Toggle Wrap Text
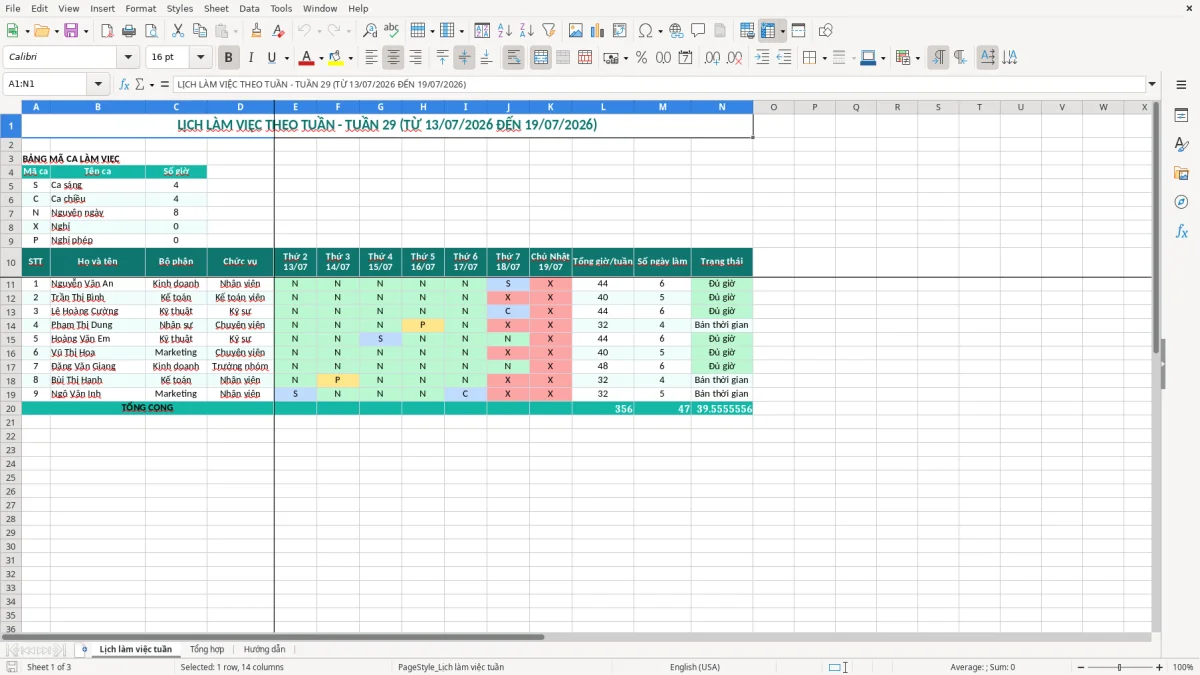 [x=514, y=58]
